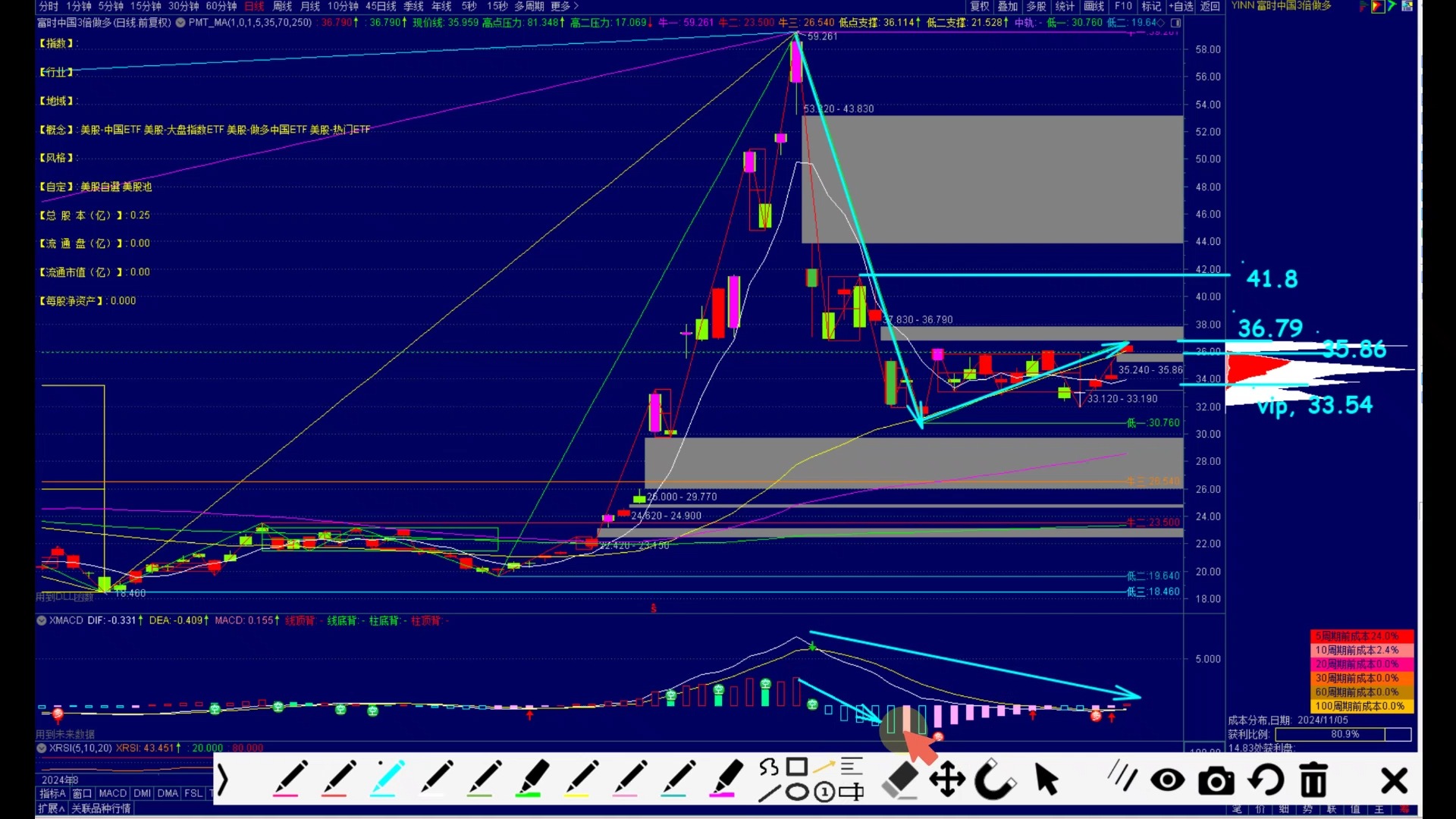The width and height of the screenshot is (1456, 819).
Task: Click the 复权 button
Action: tap(980, 6)
